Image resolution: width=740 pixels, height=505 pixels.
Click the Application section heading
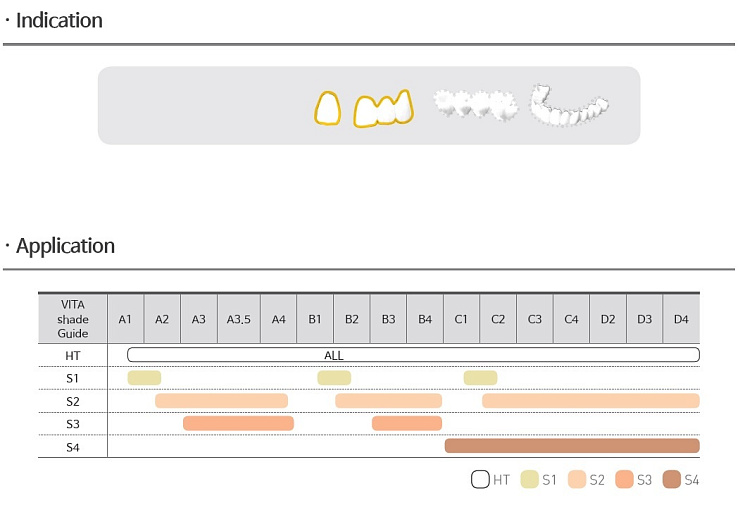(66, 246)
